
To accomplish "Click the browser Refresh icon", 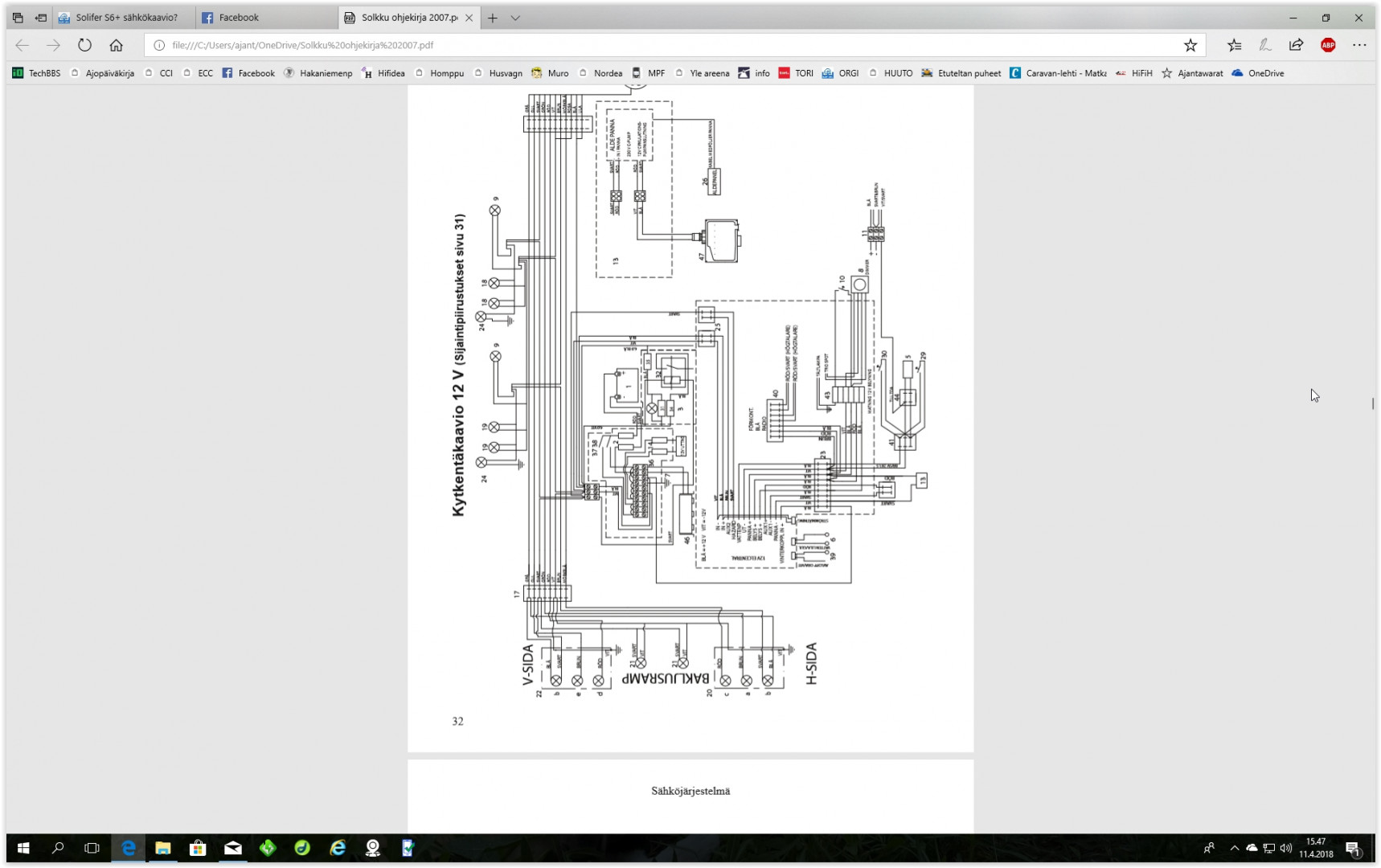I will click(84, 45).
